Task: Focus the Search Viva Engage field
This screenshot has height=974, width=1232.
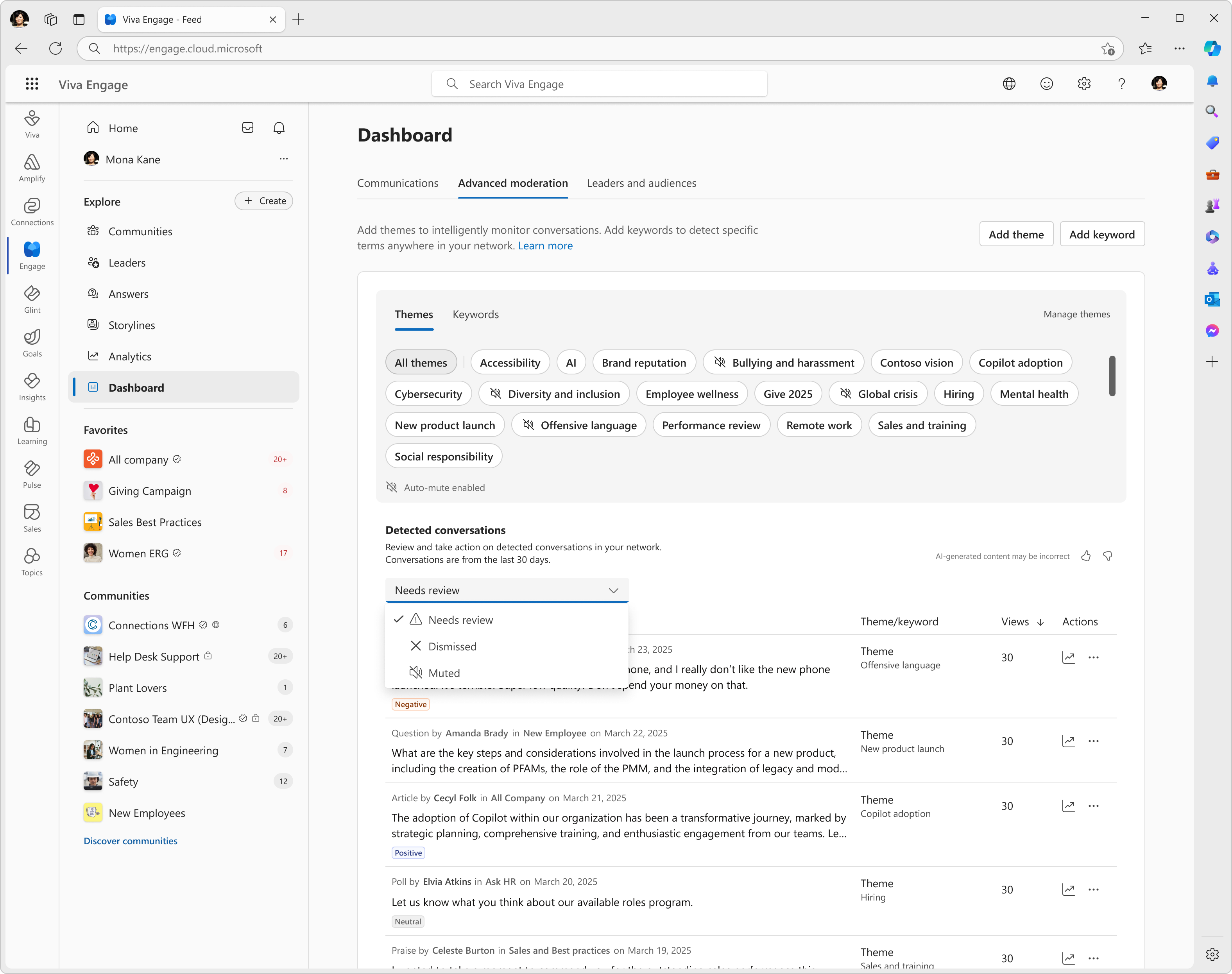Action: click(600, 84)
